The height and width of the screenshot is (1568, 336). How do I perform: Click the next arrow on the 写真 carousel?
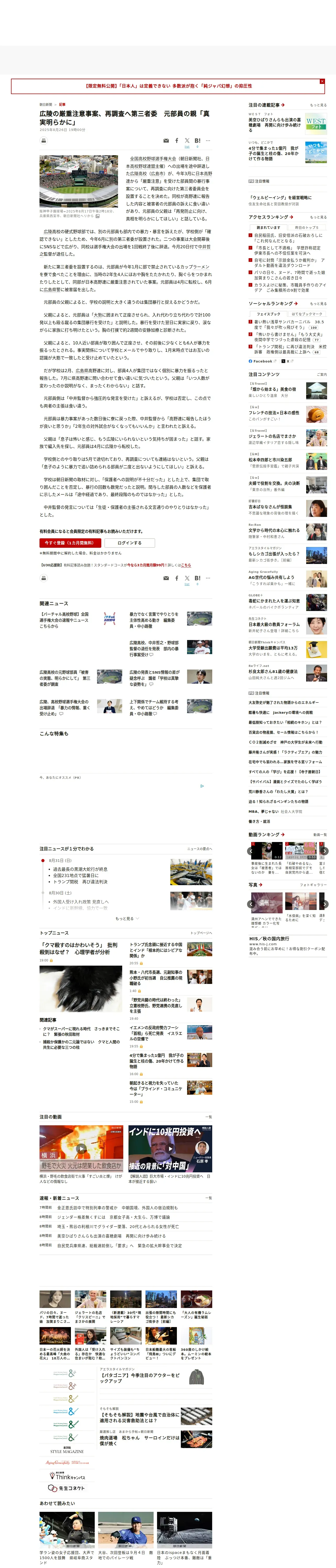(324, 904)
